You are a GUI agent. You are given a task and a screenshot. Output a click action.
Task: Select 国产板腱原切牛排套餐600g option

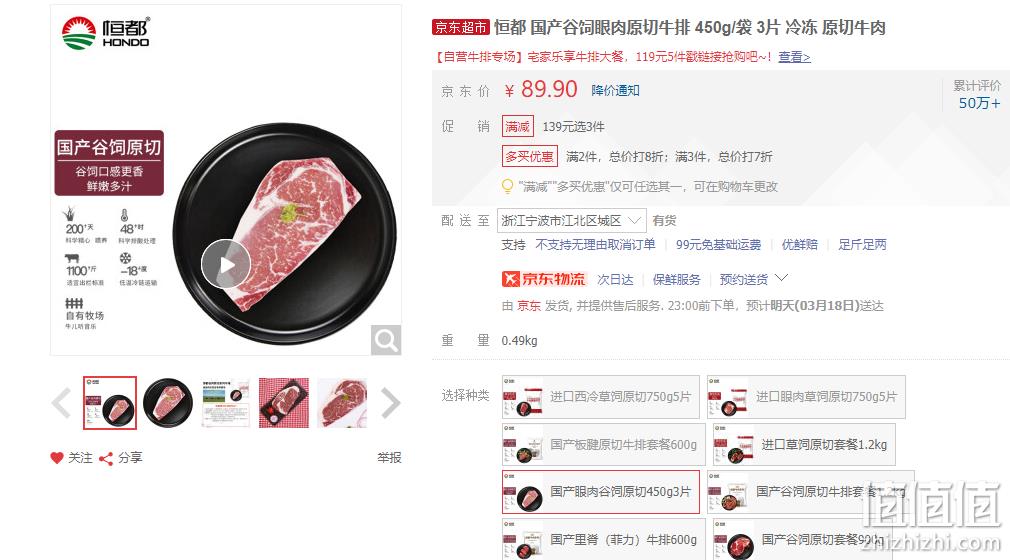pos(604,445)
